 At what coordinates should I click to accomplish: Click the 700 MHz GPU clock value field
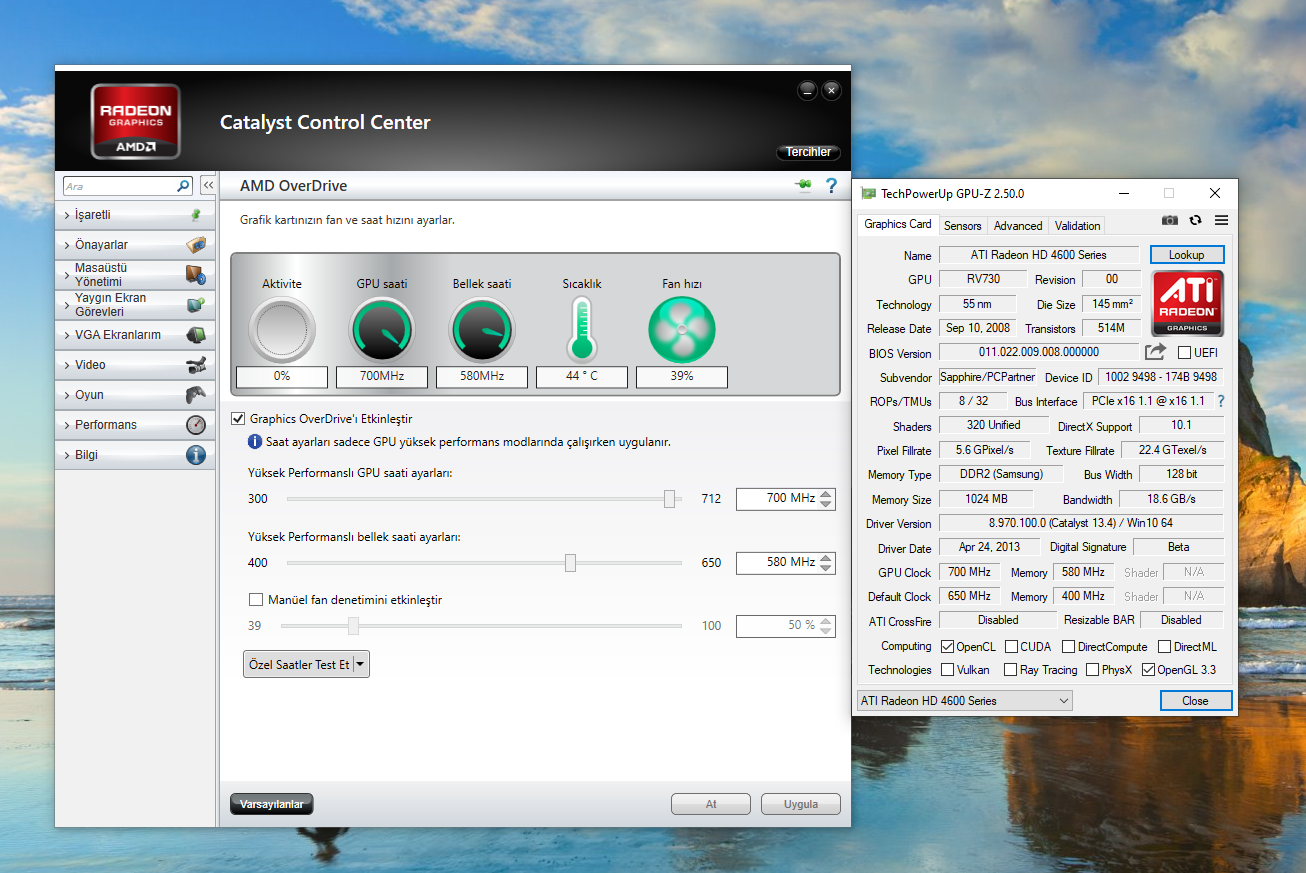pos(777,498)
